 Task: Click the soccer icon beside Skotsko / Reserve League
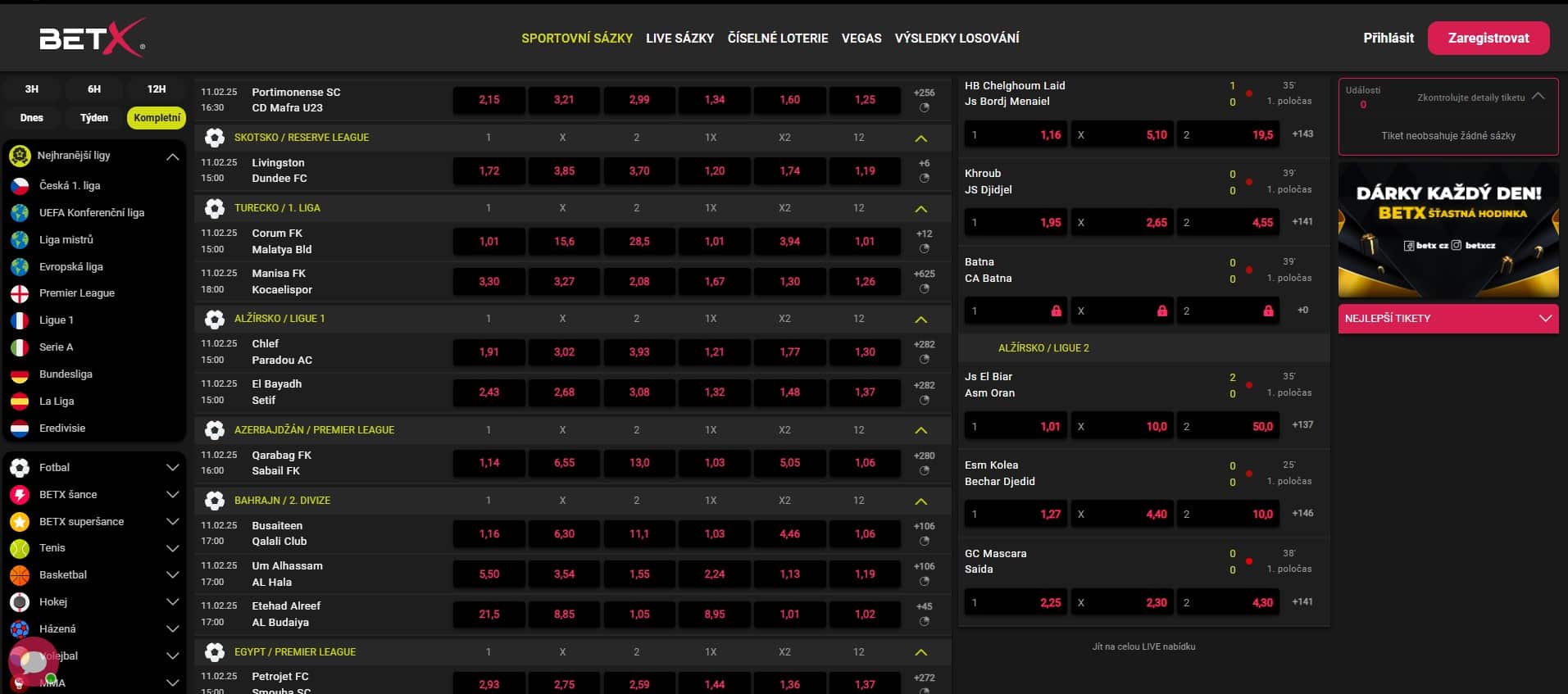point(215,138)
